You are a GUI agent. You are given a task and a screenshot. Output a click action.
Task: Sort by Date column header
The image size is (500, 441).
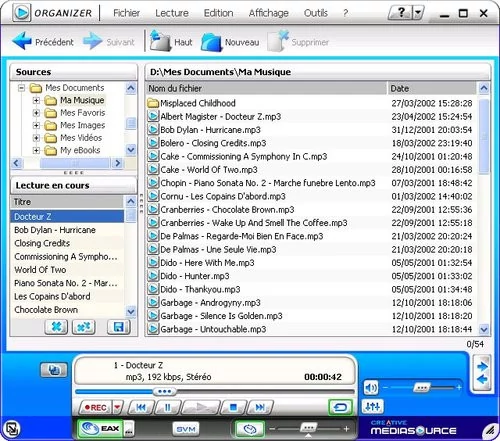(x=432, y=88)
